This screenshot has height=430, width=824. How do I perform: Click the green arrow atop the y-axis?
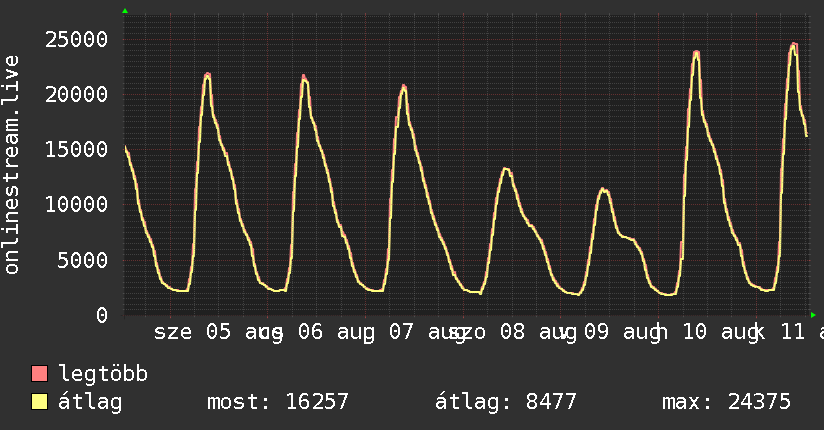(x=125, y=11)
